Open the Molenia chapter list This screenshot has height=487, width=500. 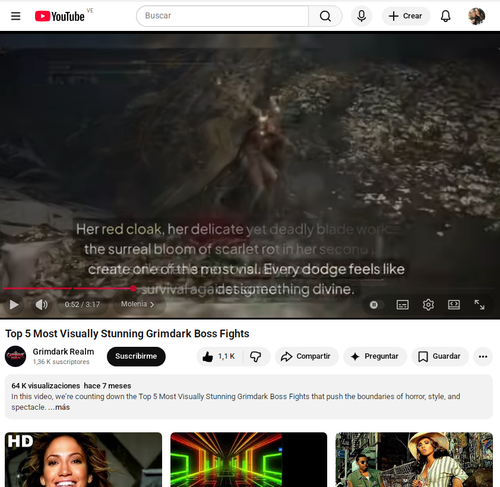coord(138,304)
